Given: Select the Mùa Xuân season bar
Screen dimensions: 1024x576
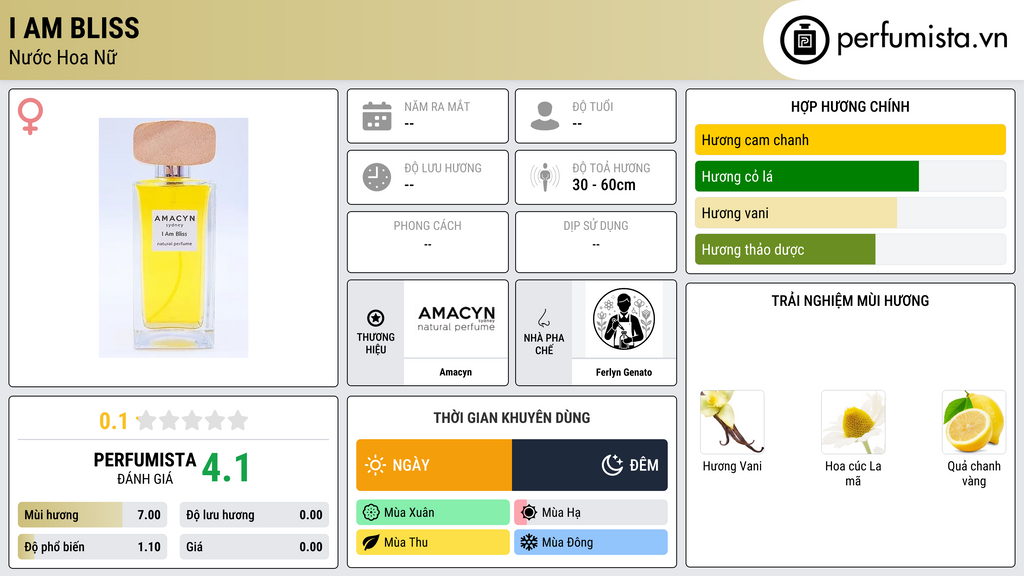Looking at the screenshot, I should coord(433,513).
